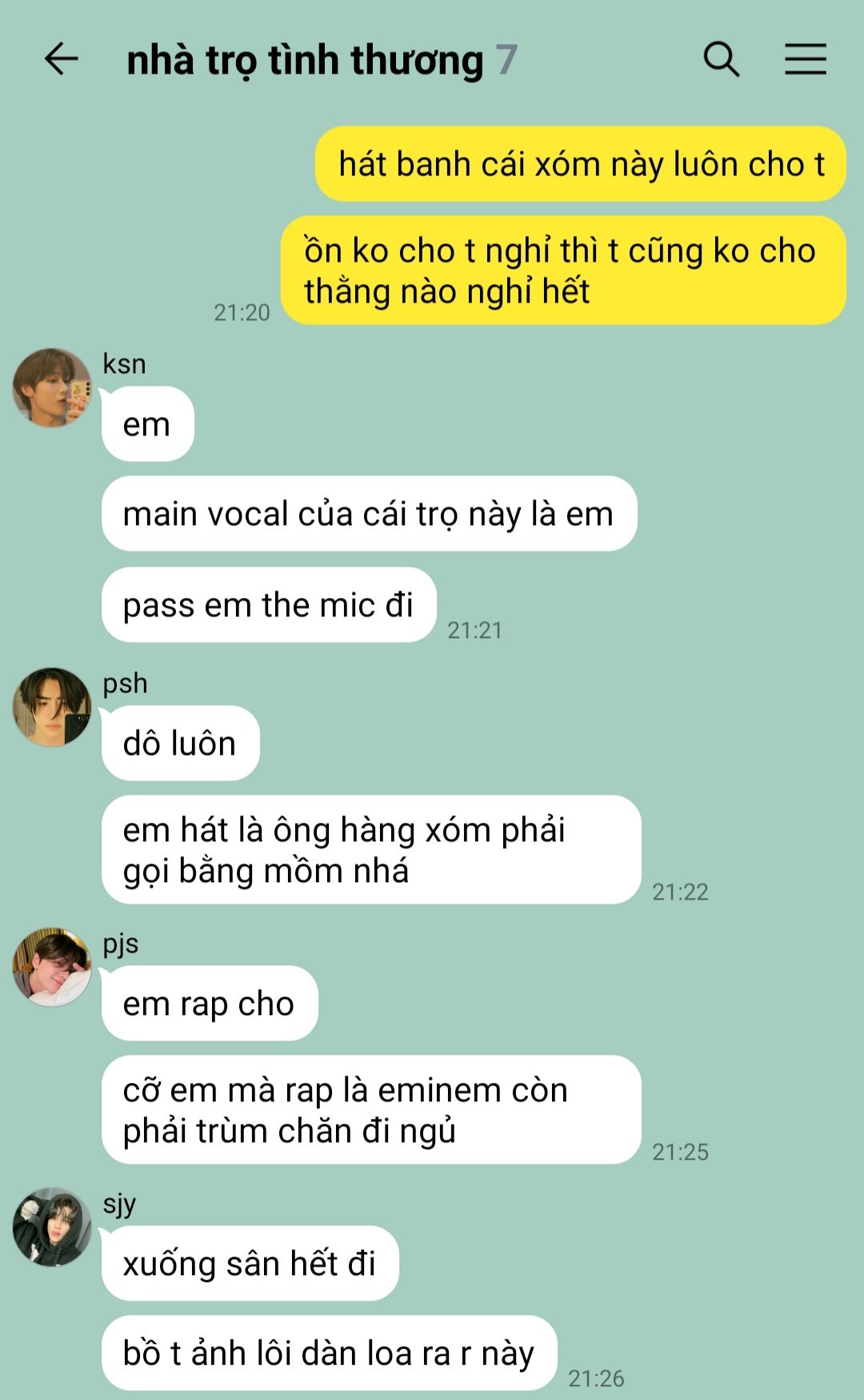864x1400 pixels.
Task: Tap the back arrow icon
Action: [x=61, y=59]
